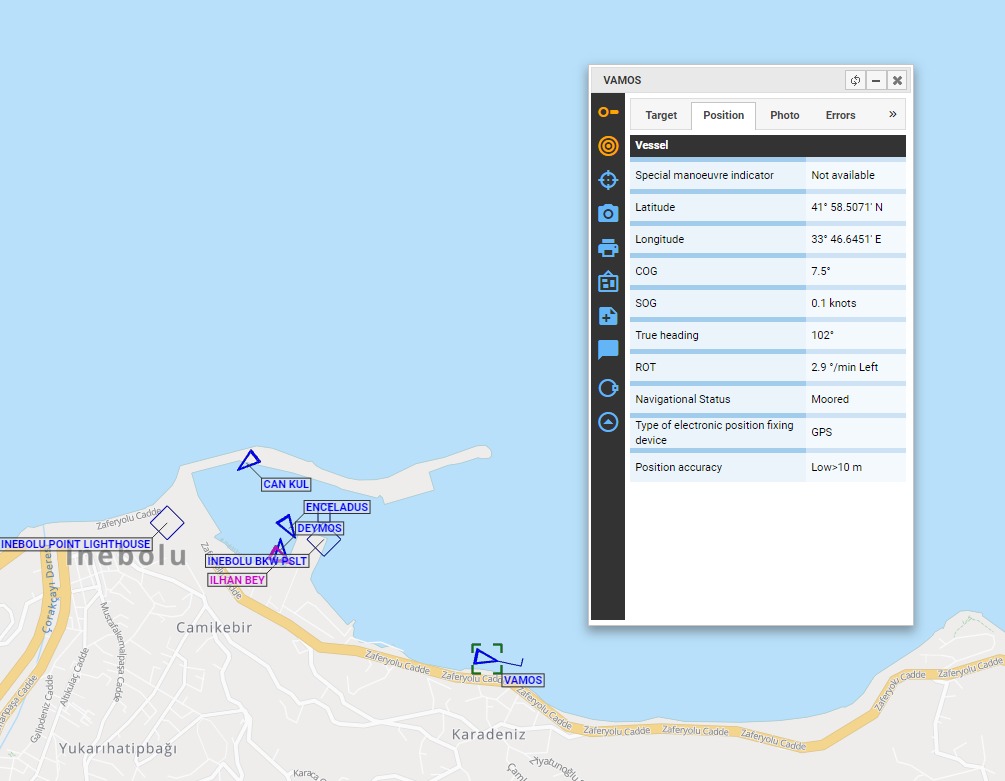Select the Errors tab
Image resolution: width=1005 pixels, height=781 pixels.
(840, 115)
